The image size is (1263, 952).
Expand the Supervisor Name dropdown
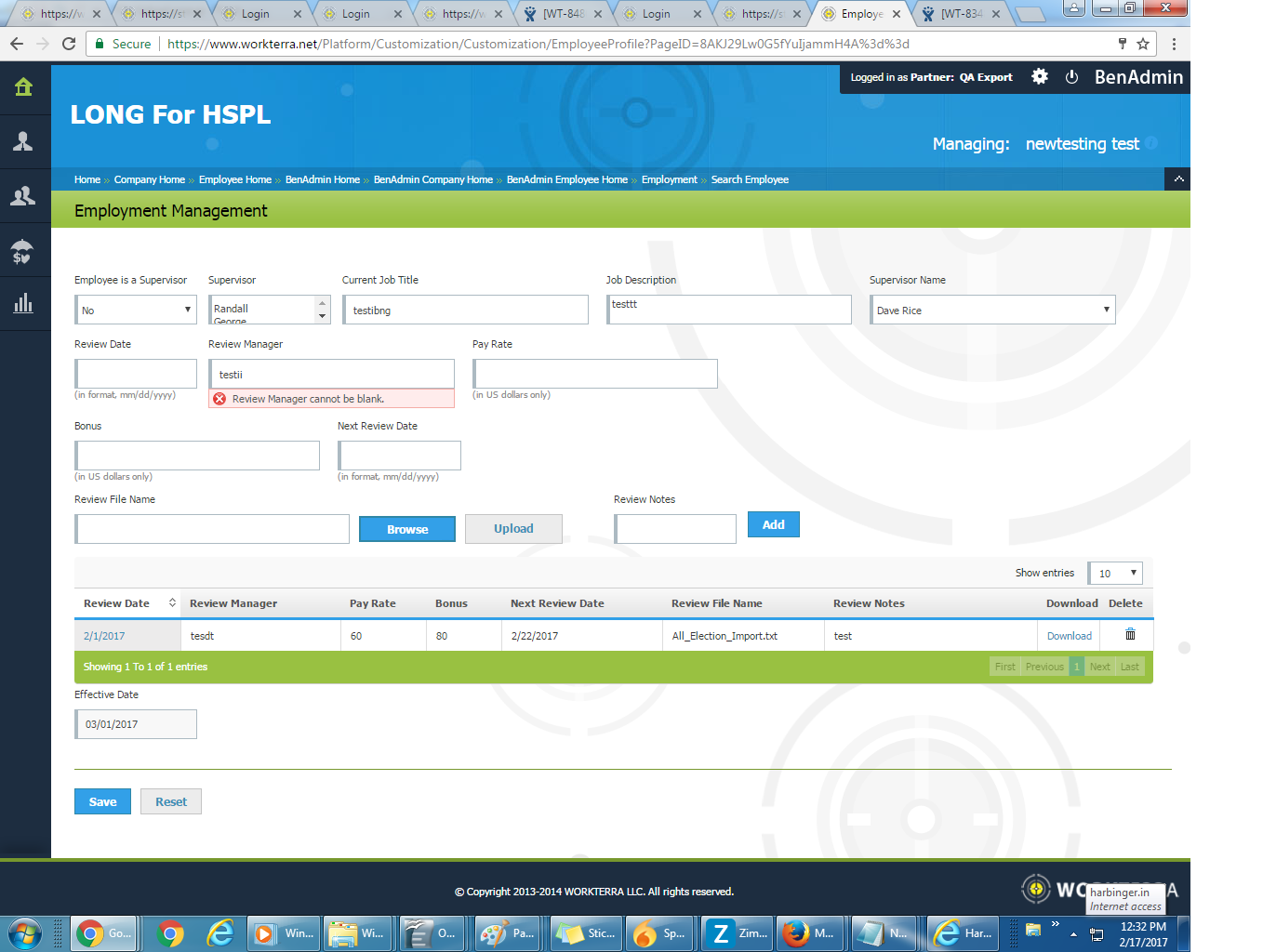point(992,311)
